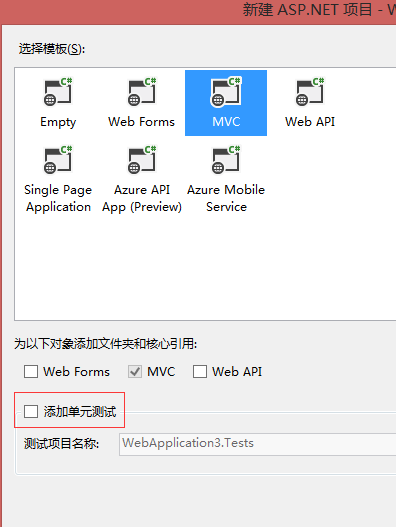Enable the Web Forms core references checkbox

[31, 372]
